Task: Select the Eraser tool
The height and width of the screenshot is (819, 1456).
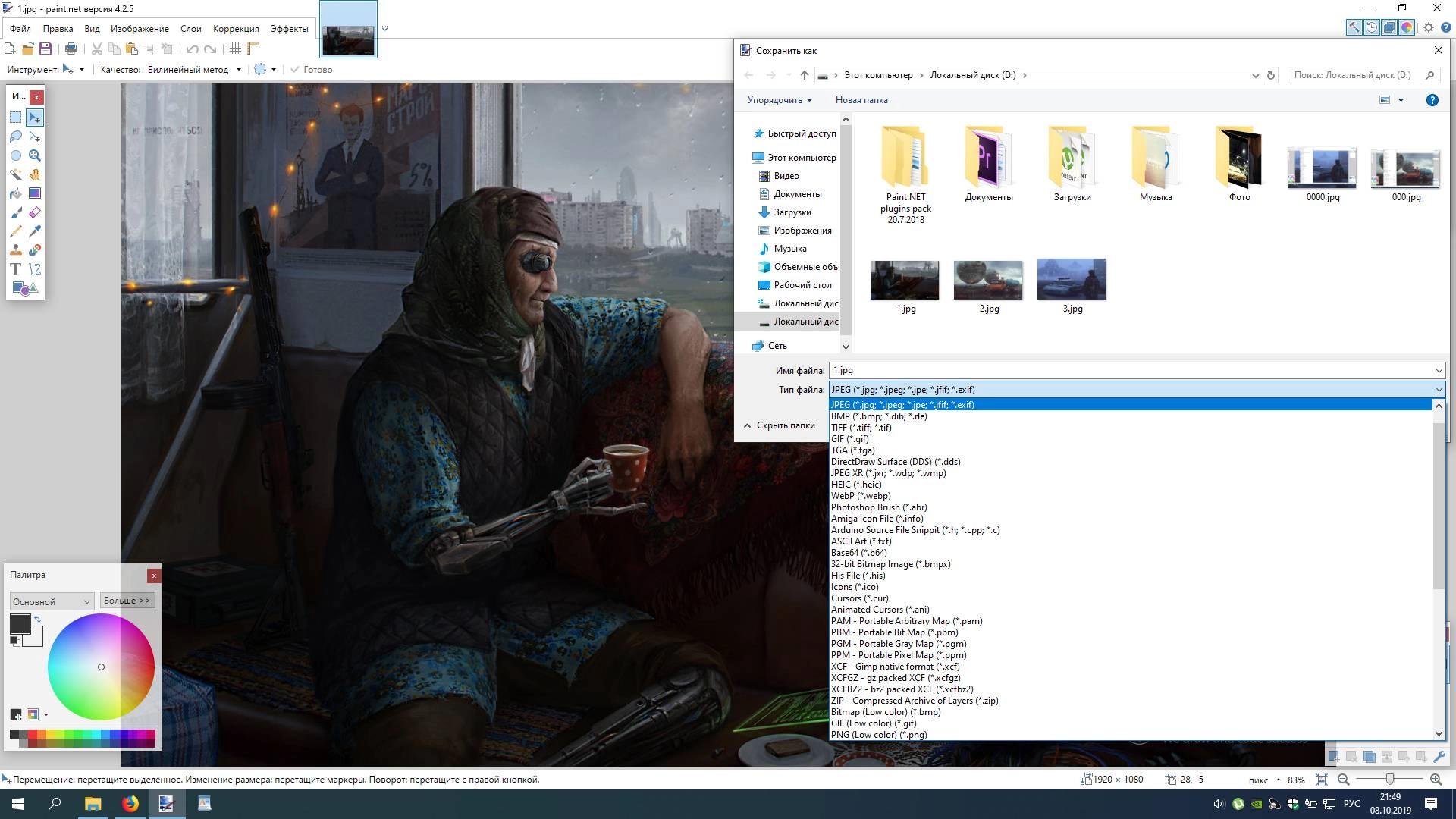Action: 35,212
